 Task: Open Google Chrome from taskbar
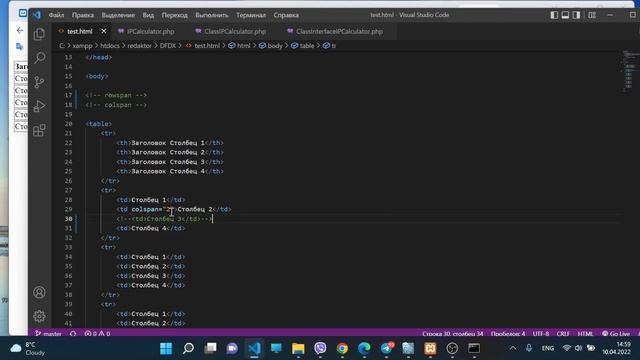coord(342,348)
